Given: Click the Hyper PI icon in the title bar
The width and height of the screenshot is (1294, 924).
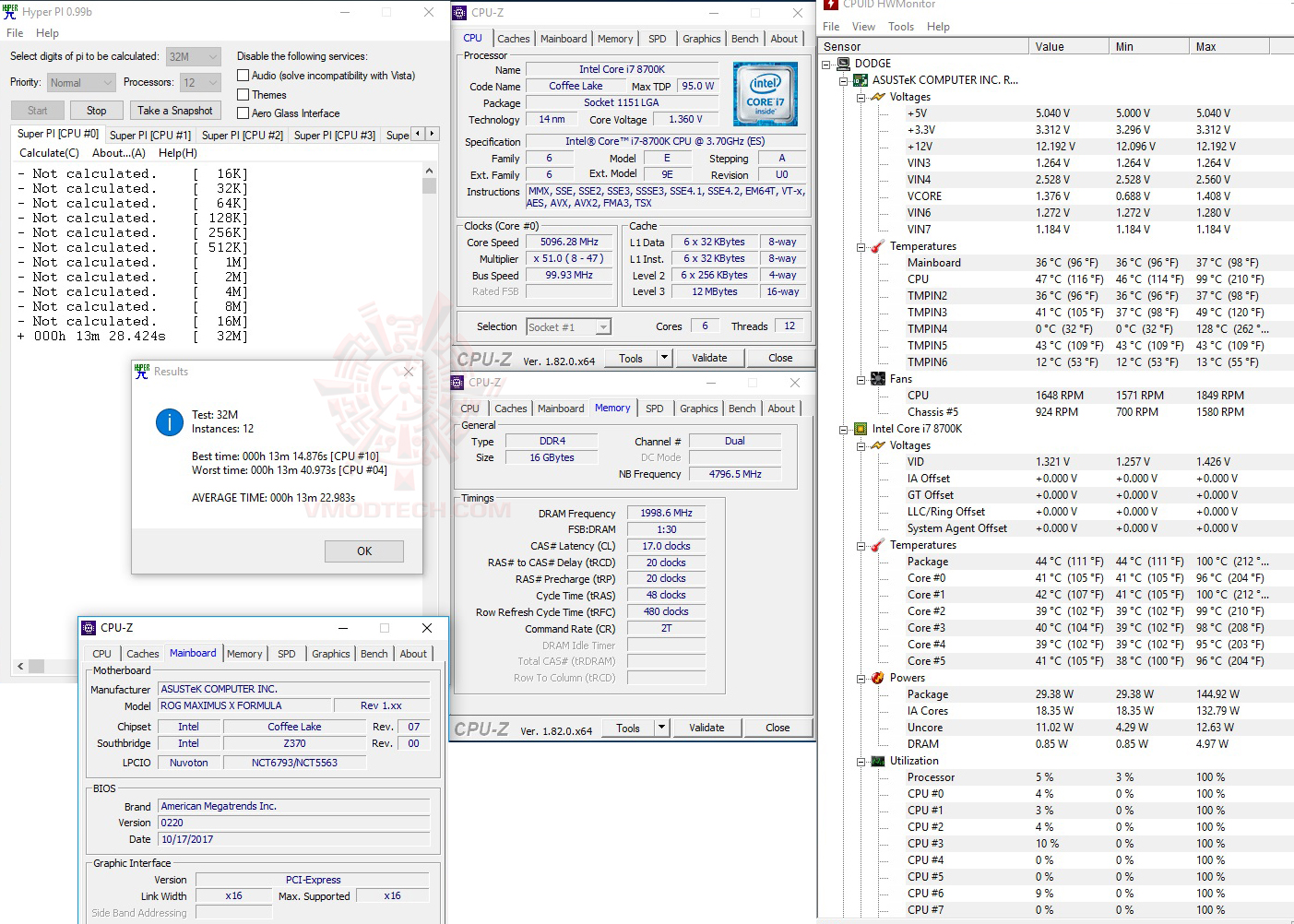Looking at the screenshot, I should pos(11,11).
